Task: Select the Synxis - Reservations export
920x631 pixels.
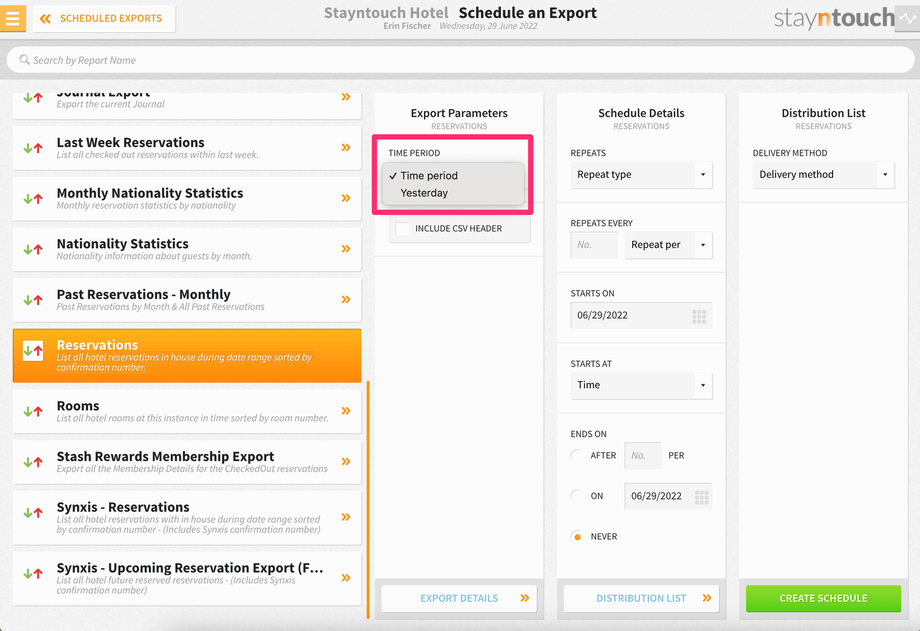Action: [x=187, y=518]
